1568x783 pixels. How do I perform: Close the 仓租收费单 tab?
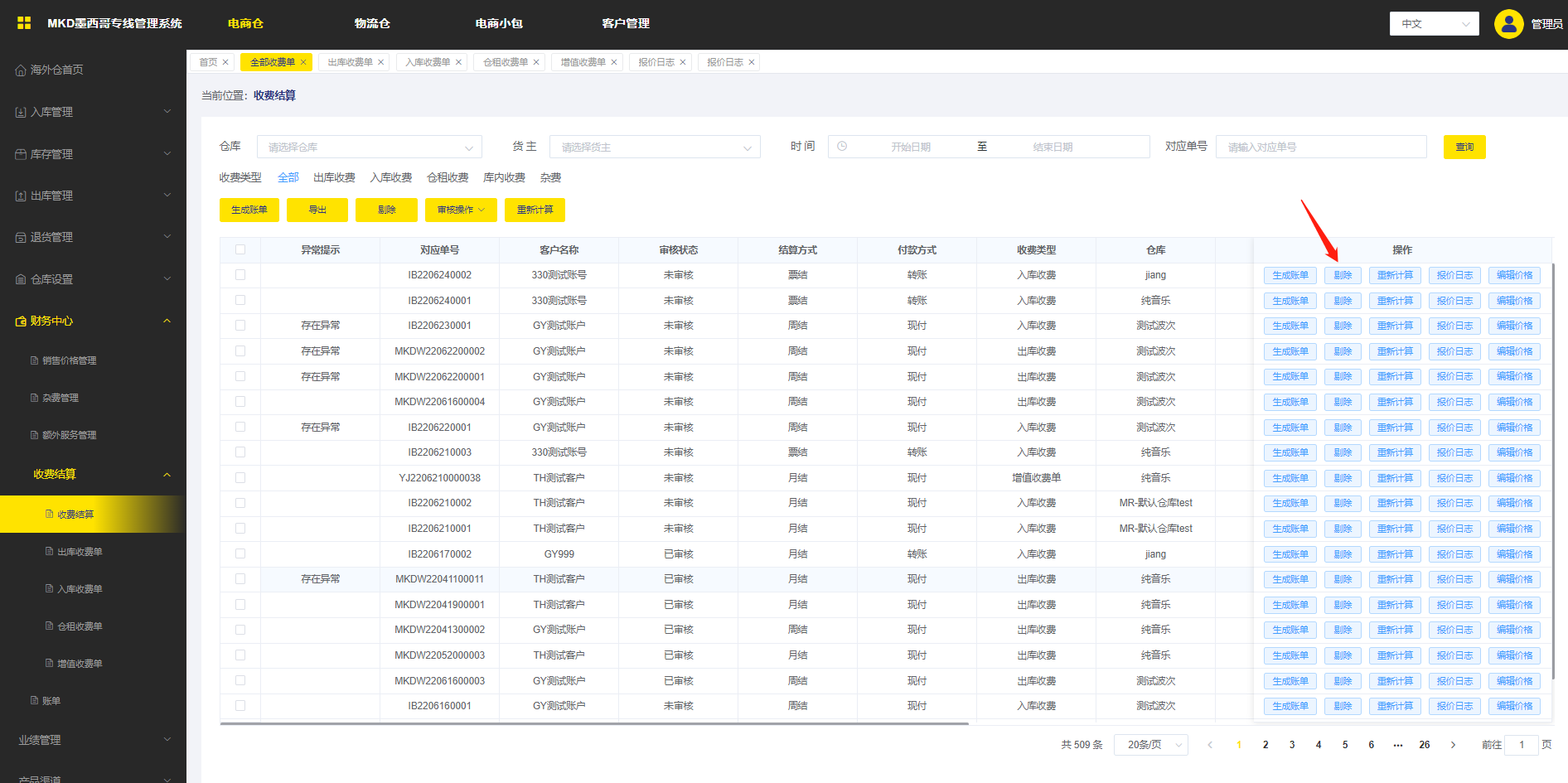click(536, 62)
